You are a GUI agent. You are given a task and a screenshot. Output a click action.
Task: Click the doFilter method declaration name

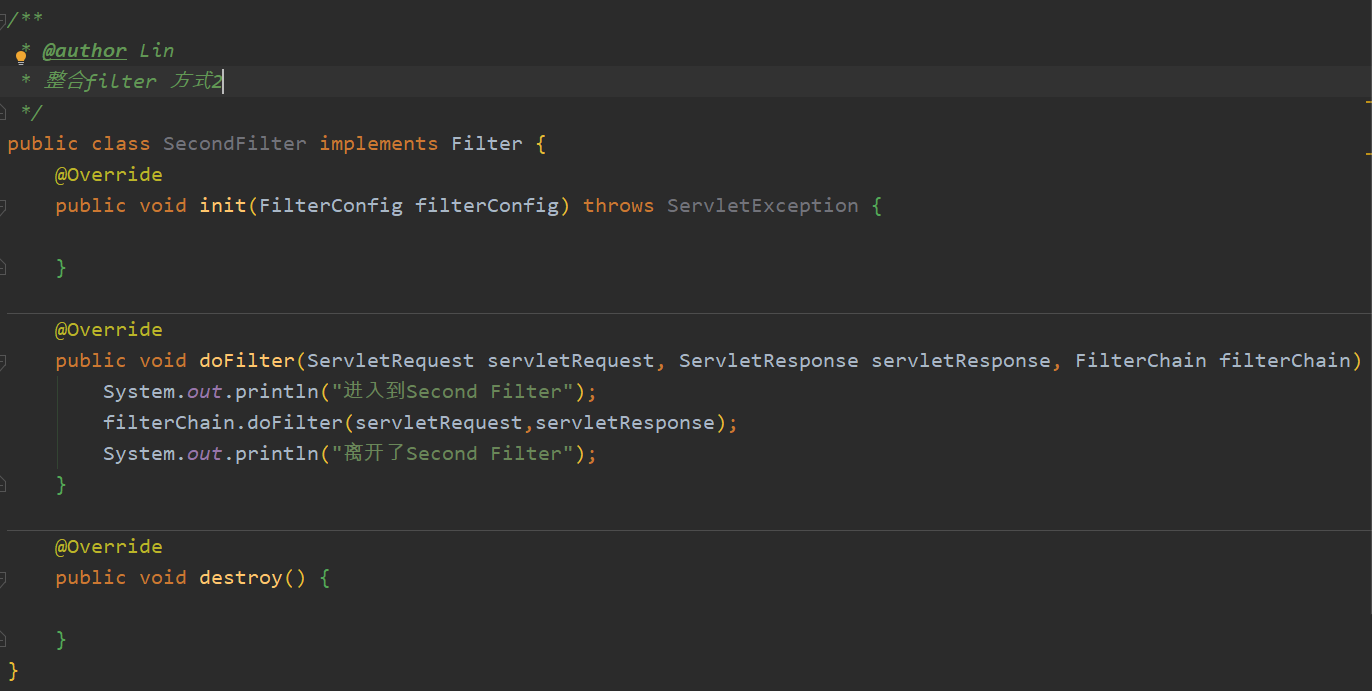[x=247, y=361]
